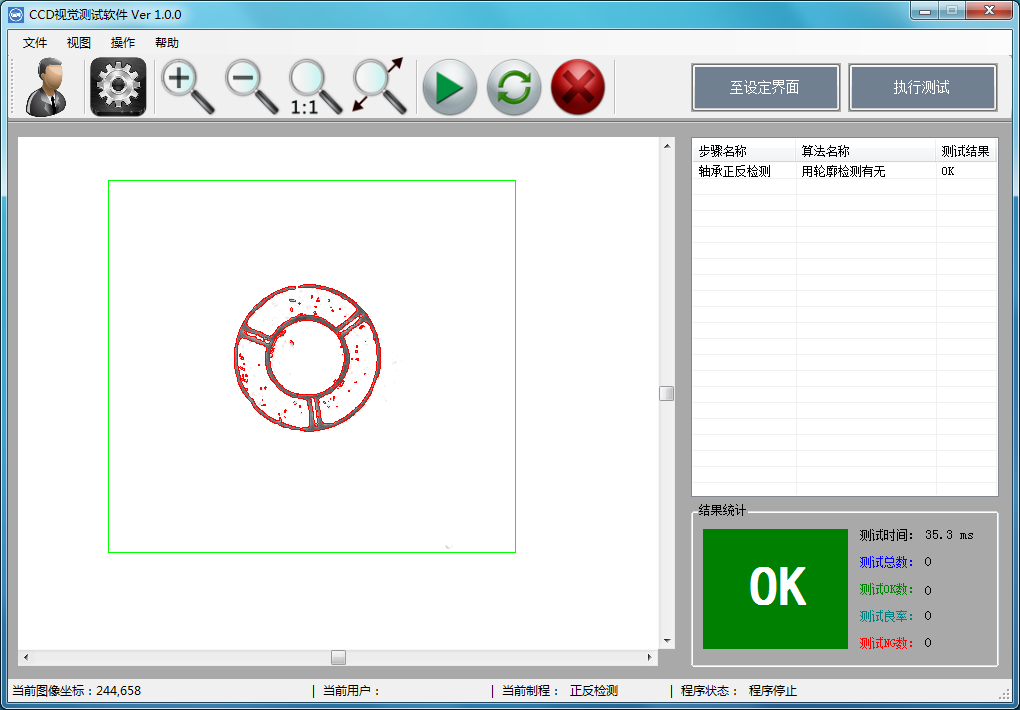
Task: Click the red X stop icon
Action: coord(578,87)
